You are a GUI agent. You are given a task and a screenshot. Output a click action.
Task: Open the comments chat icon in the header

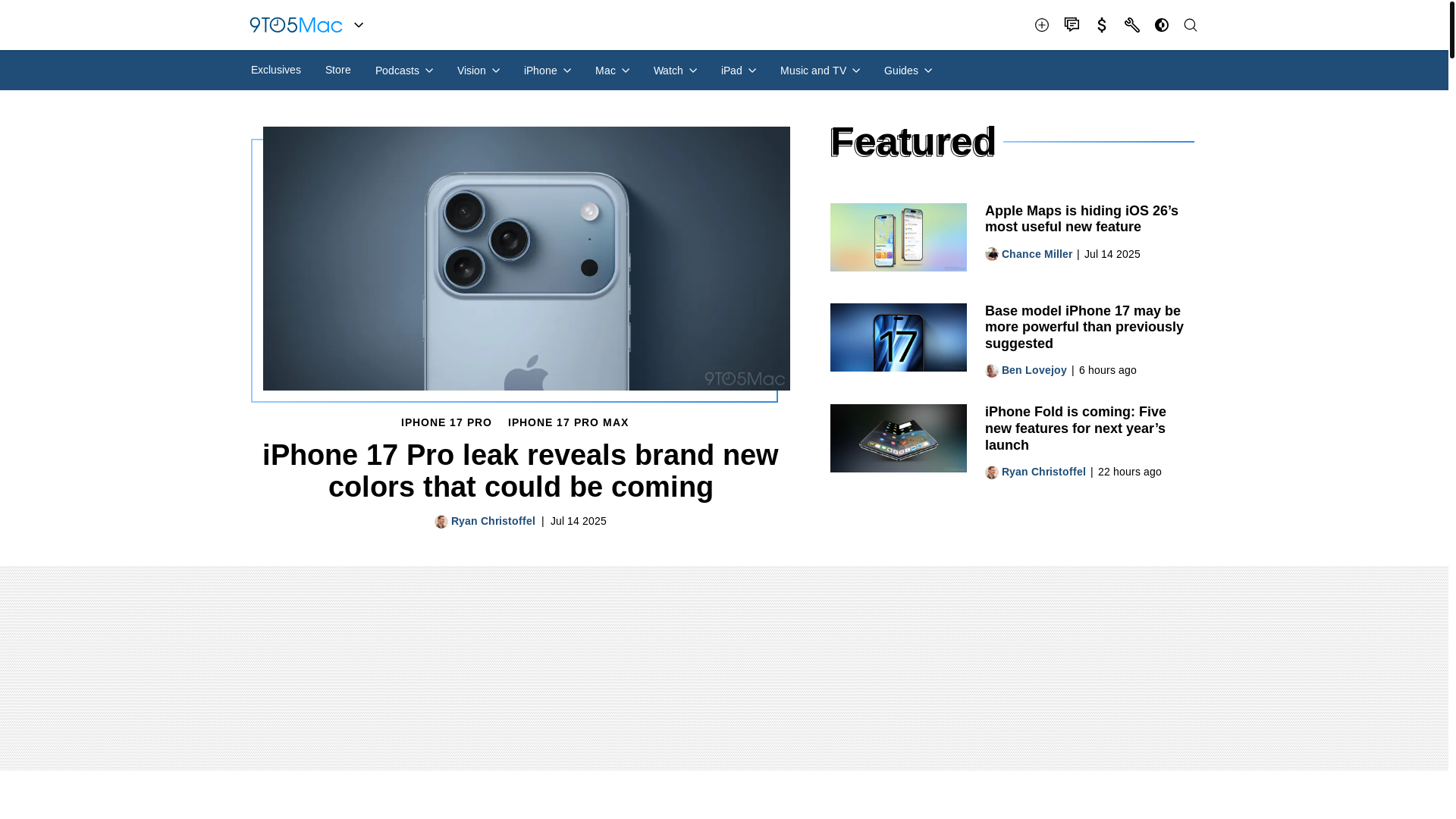tap(1072, 25)
